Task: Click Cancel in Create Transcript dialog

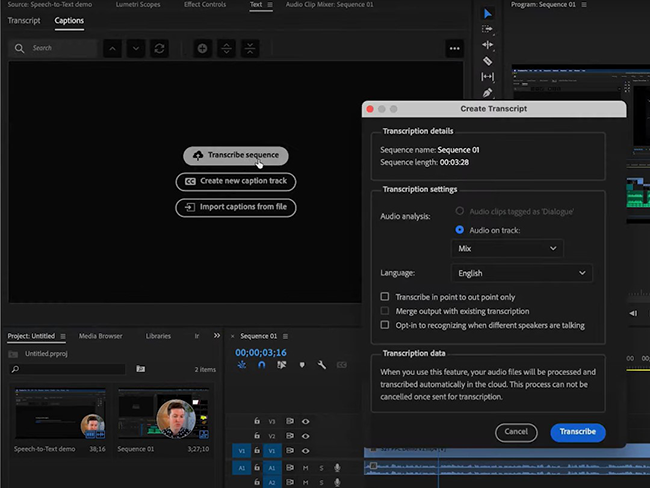Action: (x=516, y=432)
